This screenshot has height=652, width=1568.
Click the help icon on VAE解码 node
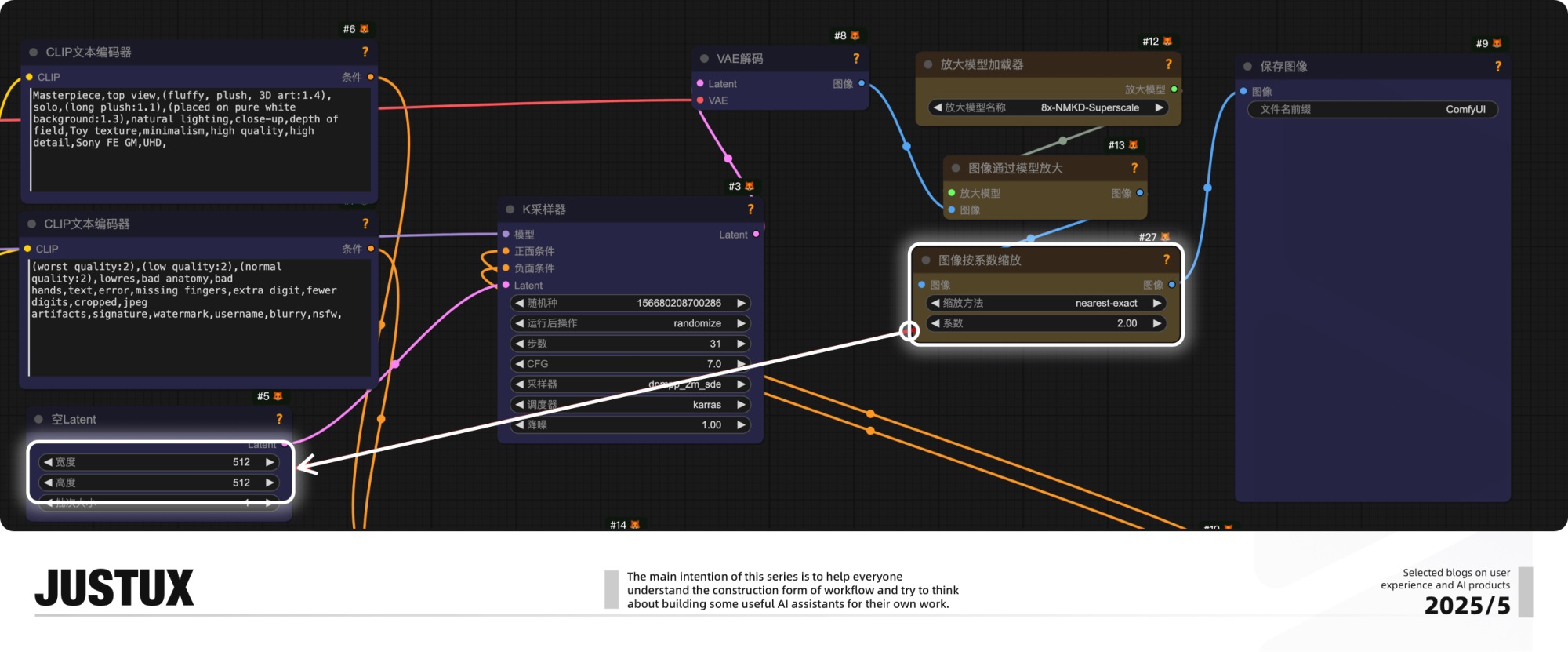856,59
